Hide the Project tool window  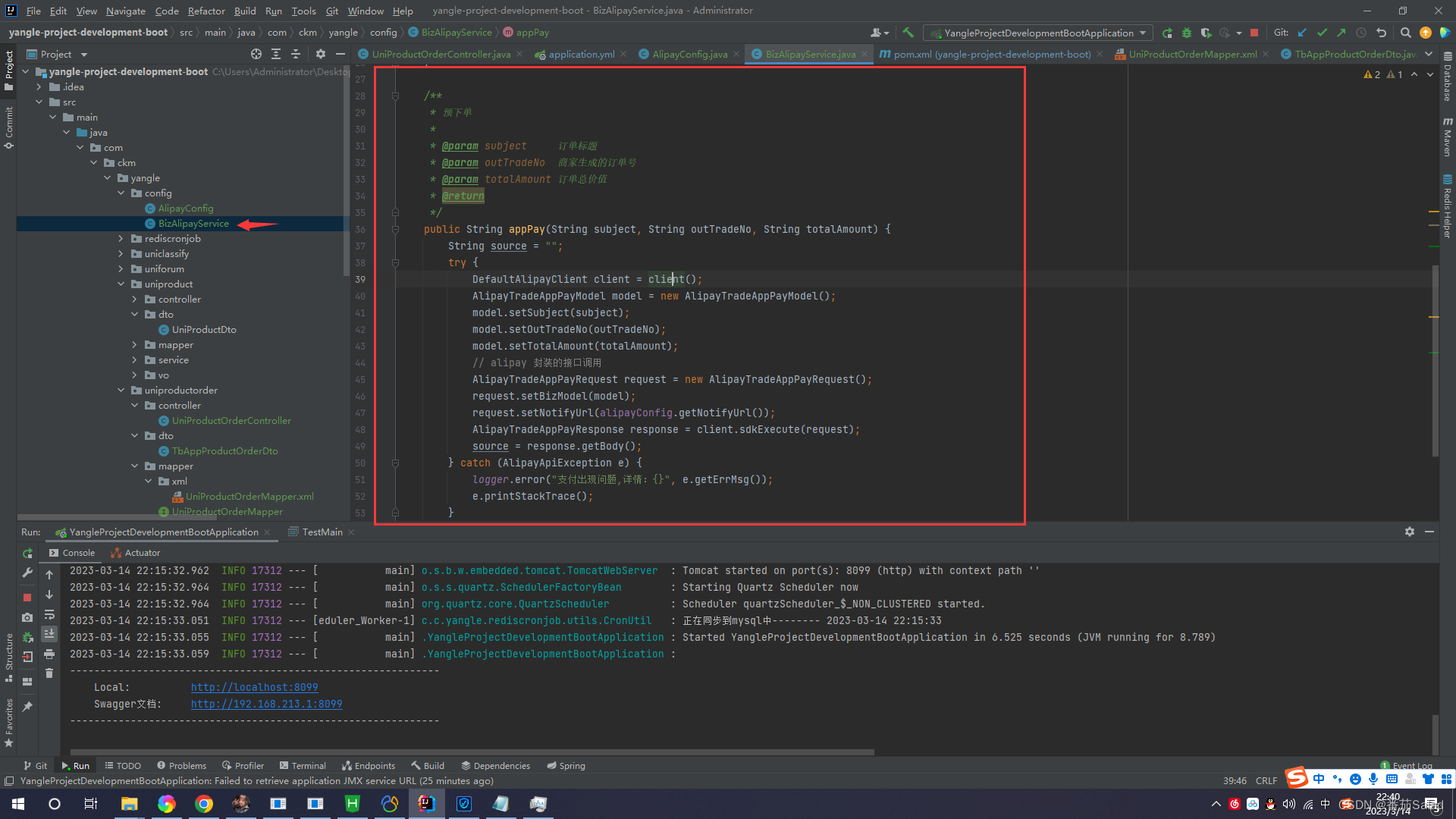click(x=340, y=54)
